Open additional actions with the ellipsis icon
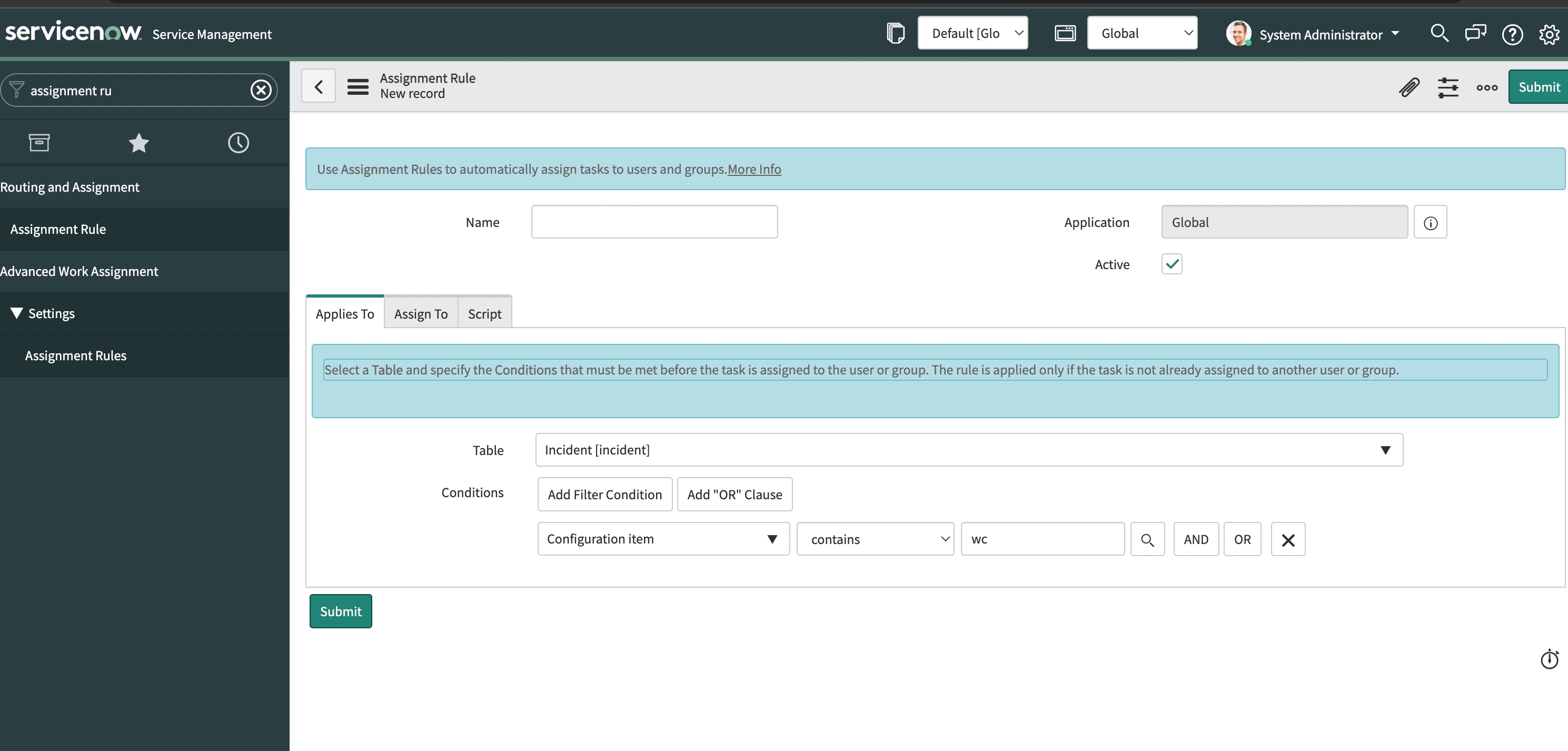1568x751 pixels. (1486, 87)
